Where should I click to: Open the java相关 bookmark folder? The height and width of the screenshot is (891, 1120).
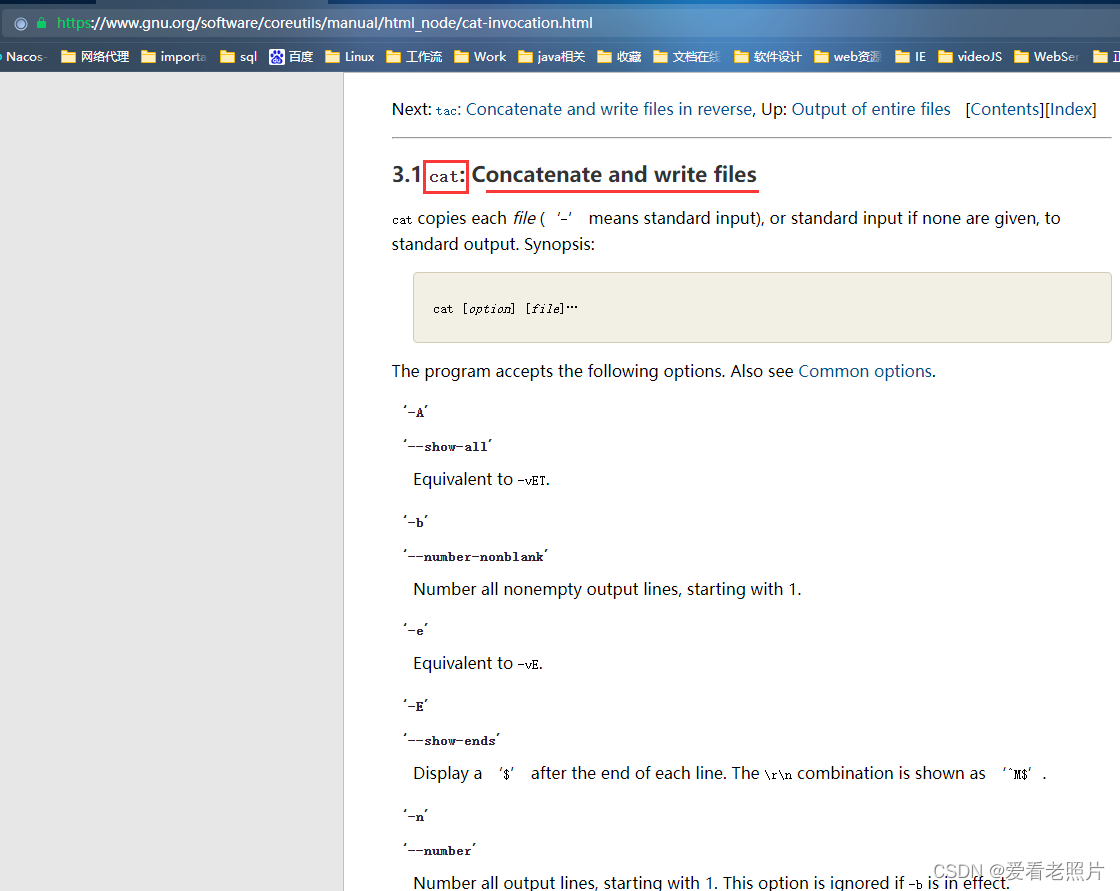click(x=551, y=56)
